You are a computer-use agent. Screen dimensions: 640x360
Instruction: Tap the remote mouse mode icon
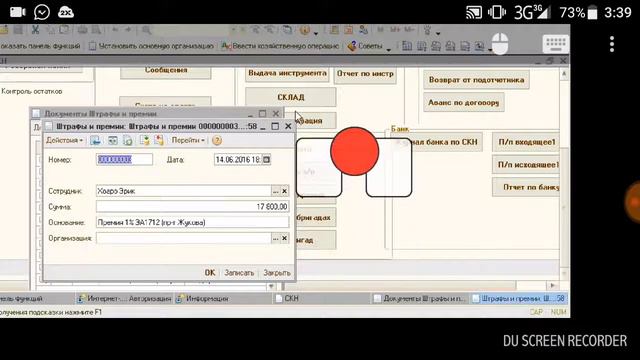(x=500, y=43)
